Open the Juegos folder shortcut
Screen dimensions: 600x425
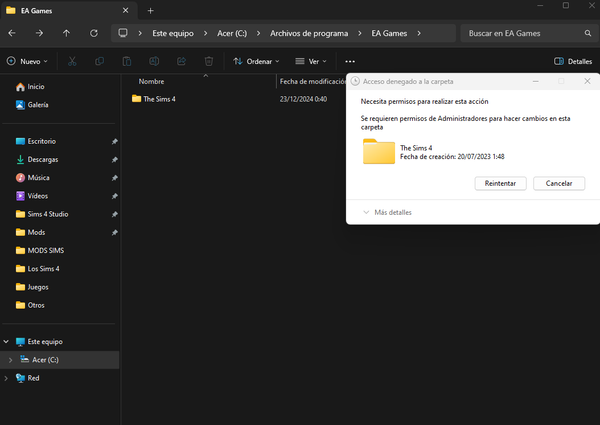(x=32, y=287)
